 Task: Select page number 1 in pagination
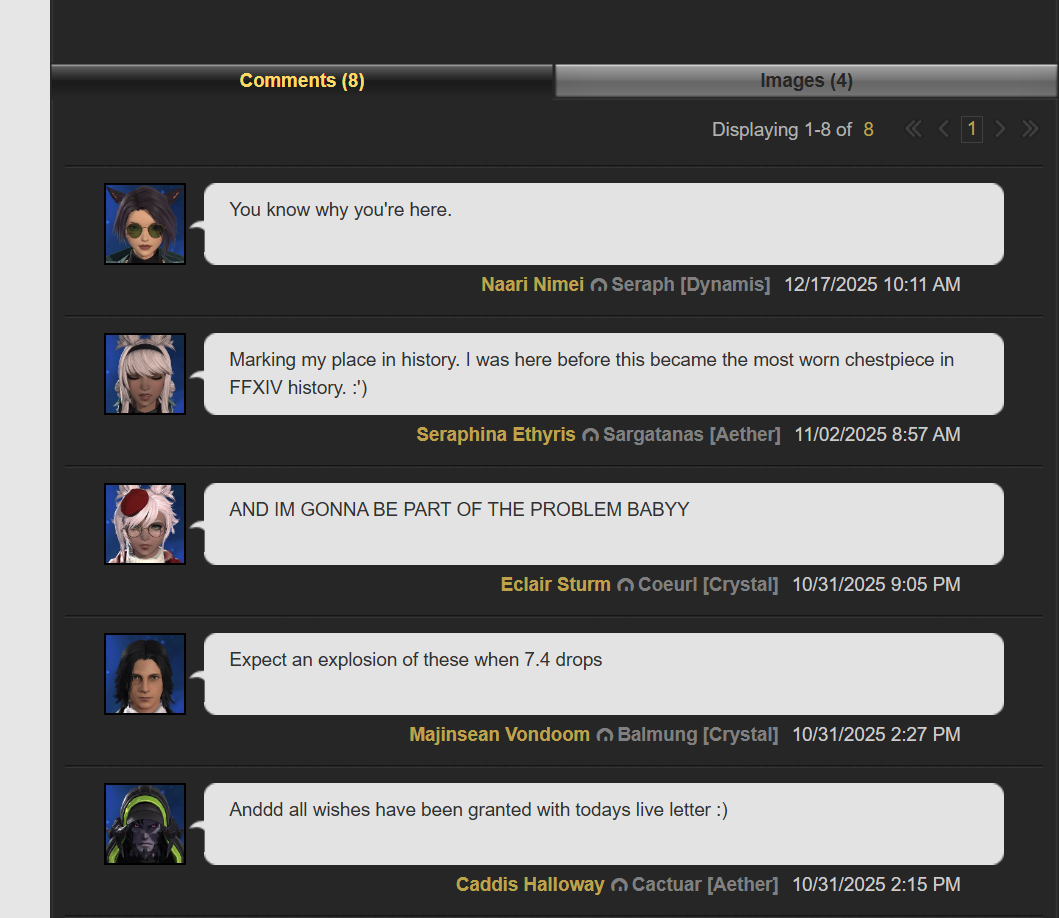[972, 129]
